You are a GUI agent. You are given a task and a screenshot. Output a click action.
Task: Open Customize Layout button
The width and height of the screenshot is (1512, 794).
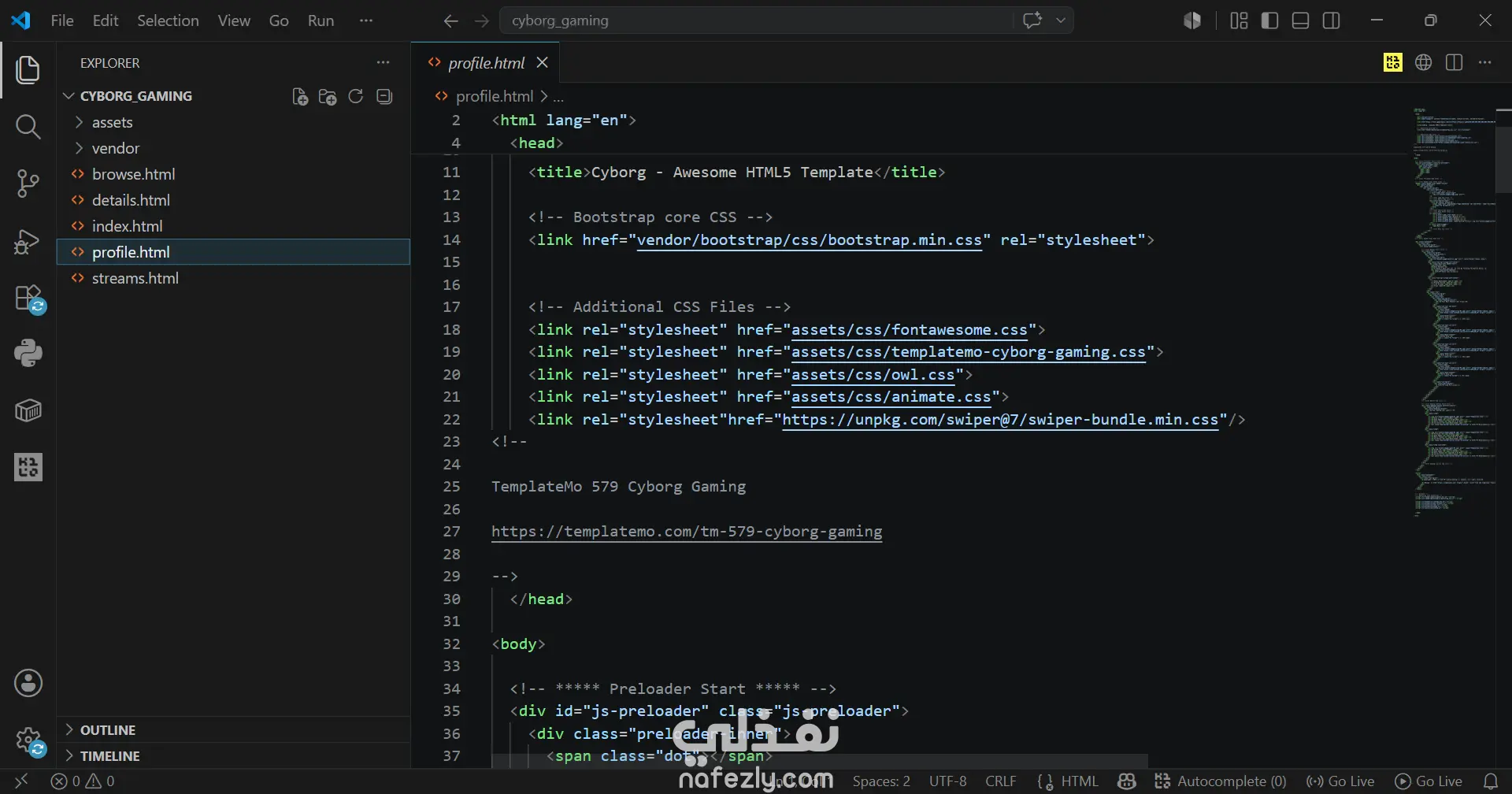click(1239, 20)
